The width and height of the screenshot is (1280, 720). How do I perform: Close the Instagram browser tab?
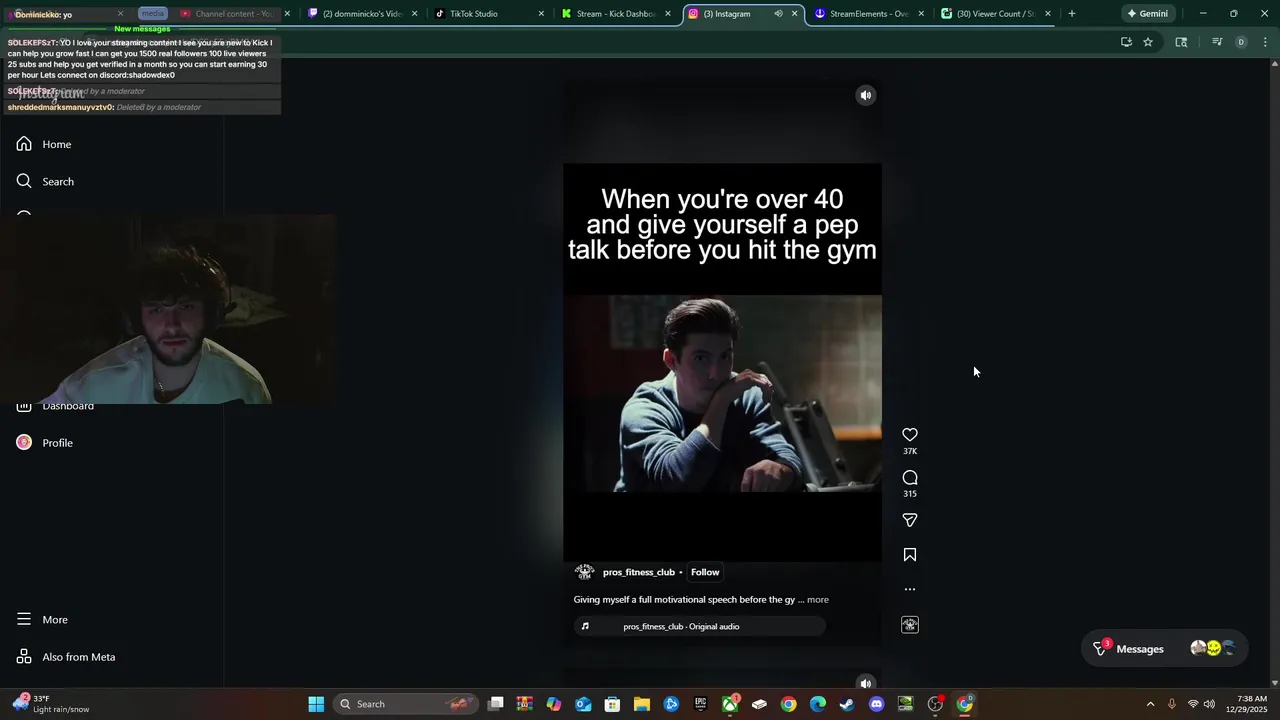pyautogui.click(x=795, y=14)
